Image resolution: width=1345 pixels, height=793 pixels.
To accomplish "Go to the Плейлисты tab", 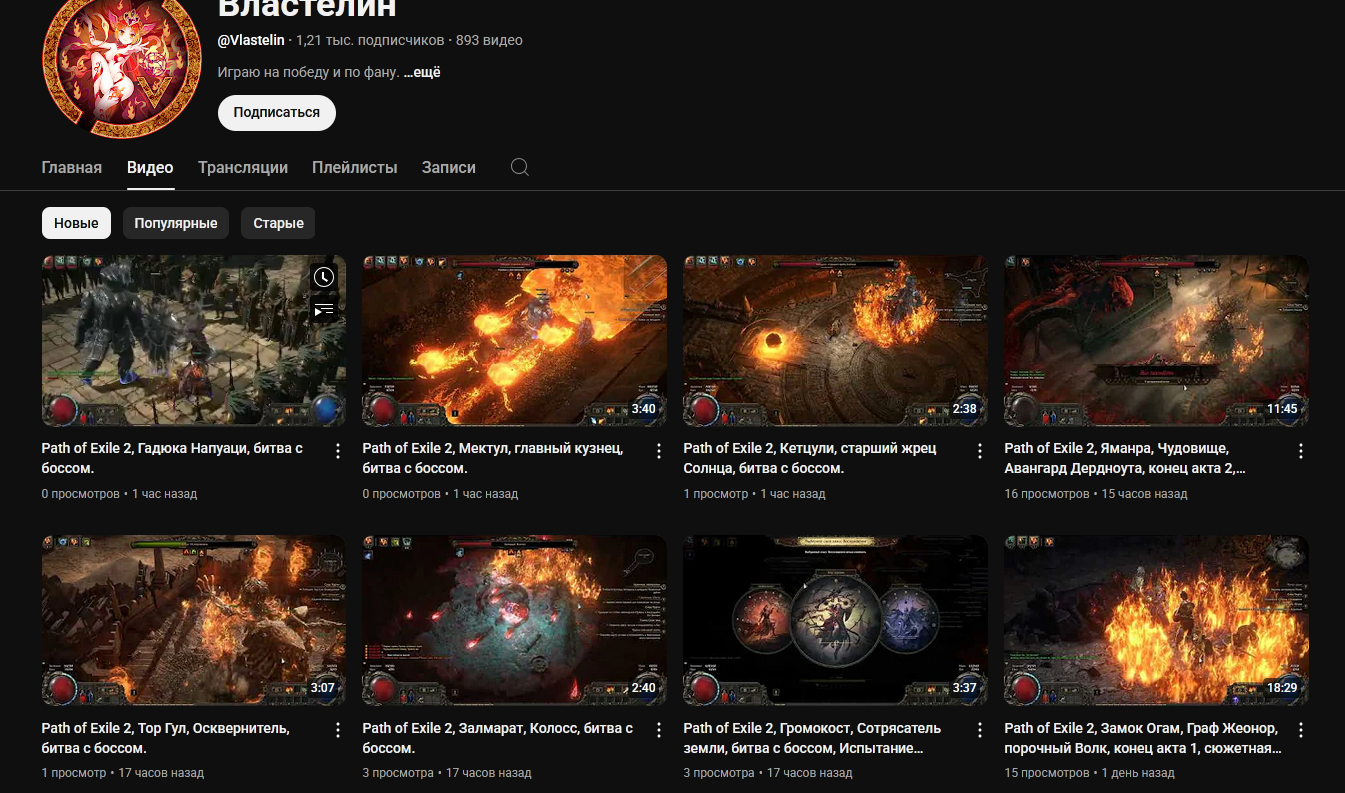I will [x=355, y=167].
